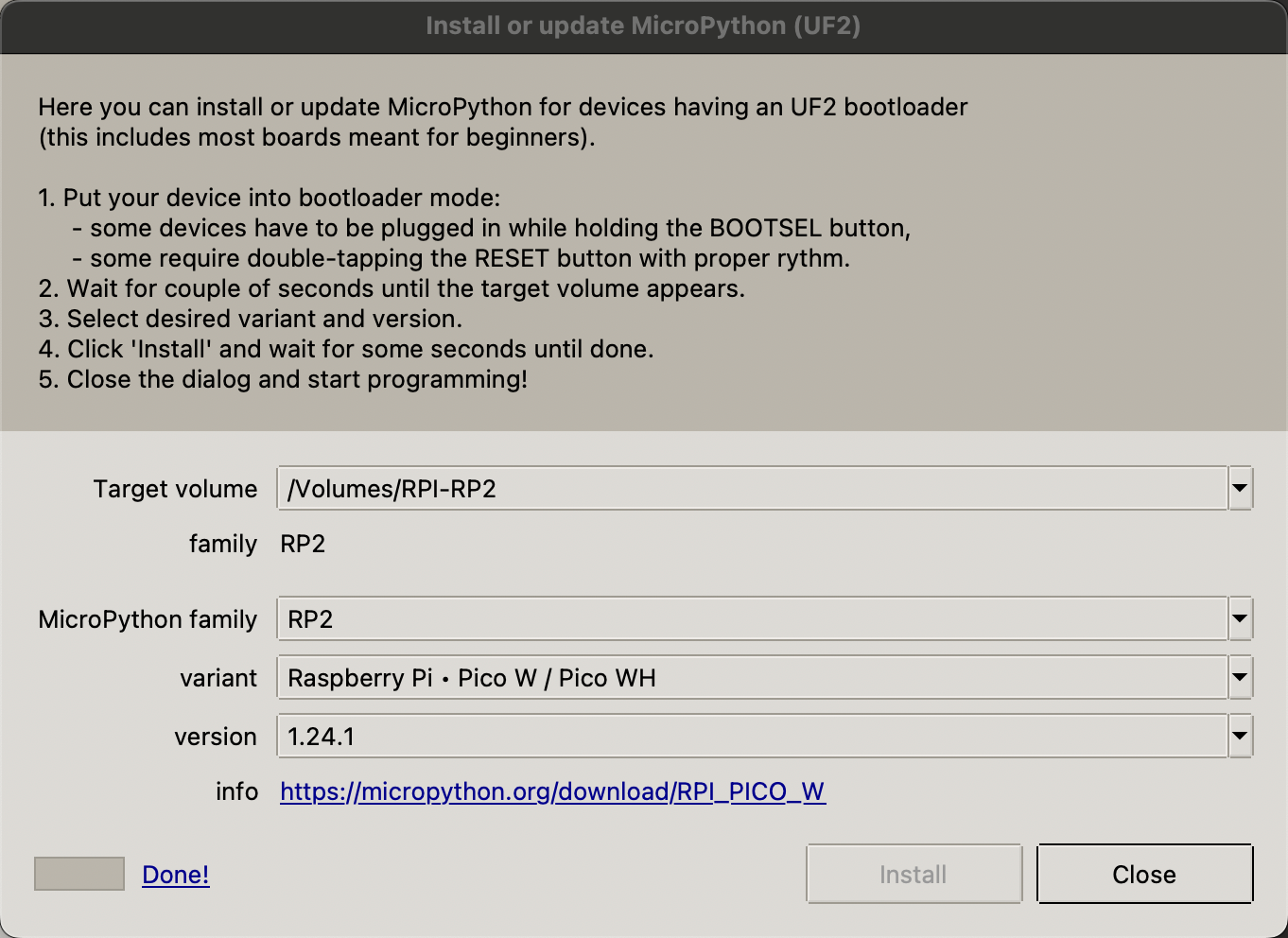The height and width of the screenshot is (938, 1288).
Task: Click the "Click 'Install' and wait" step
Action: coord(346,349)
